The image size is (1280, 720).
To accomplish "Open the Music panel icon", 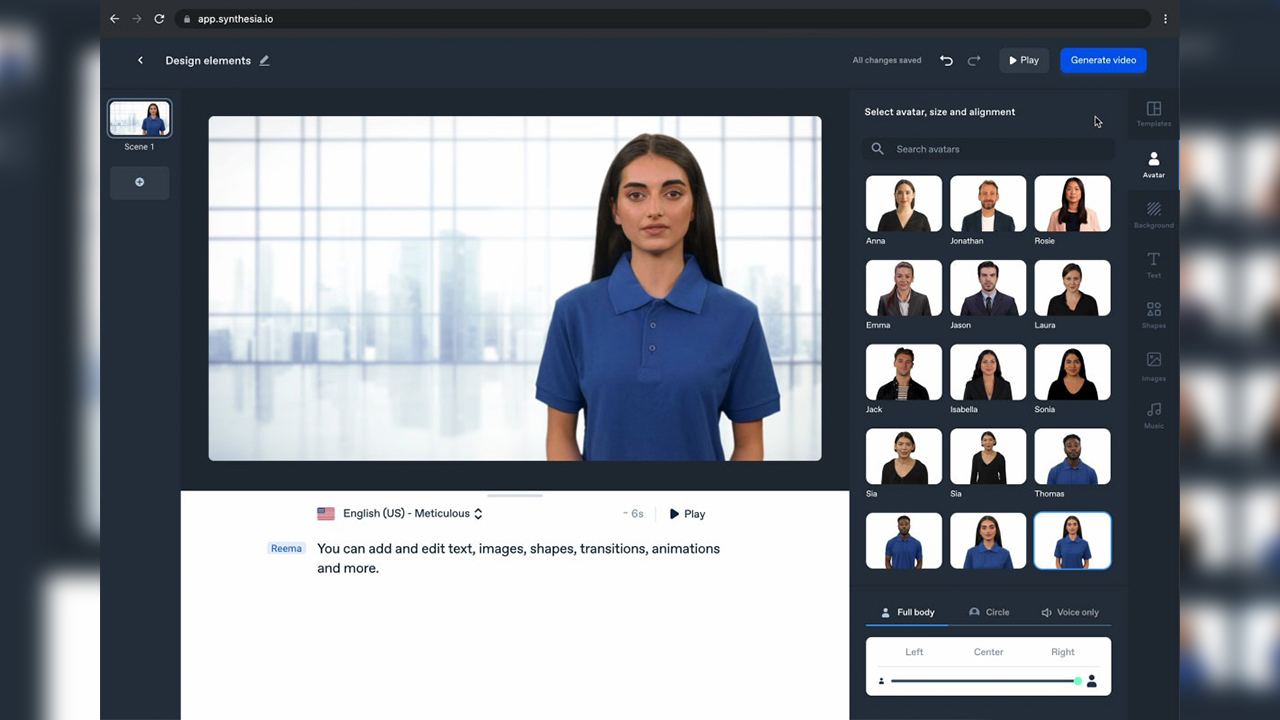I will [1153, 414].
